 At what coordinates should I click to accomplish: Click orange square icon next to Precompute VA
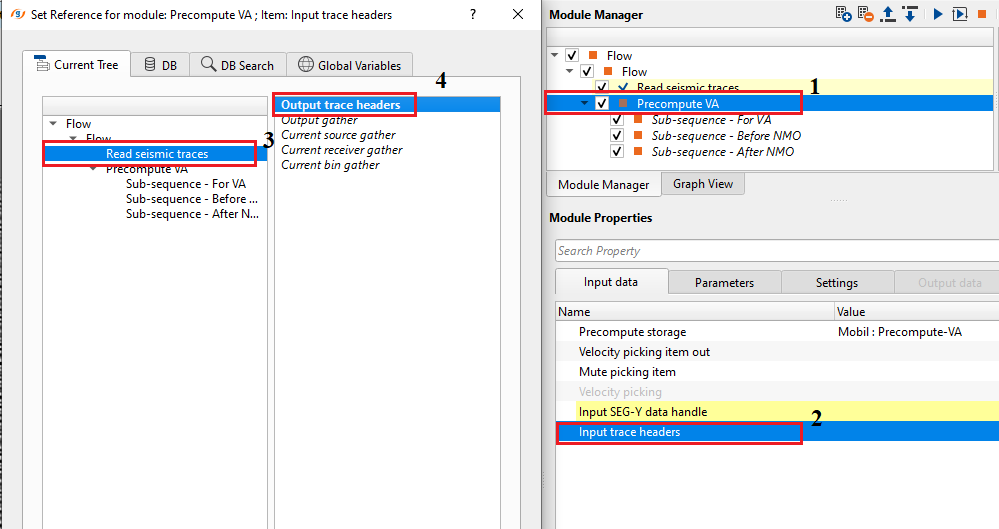coord(622,103)
